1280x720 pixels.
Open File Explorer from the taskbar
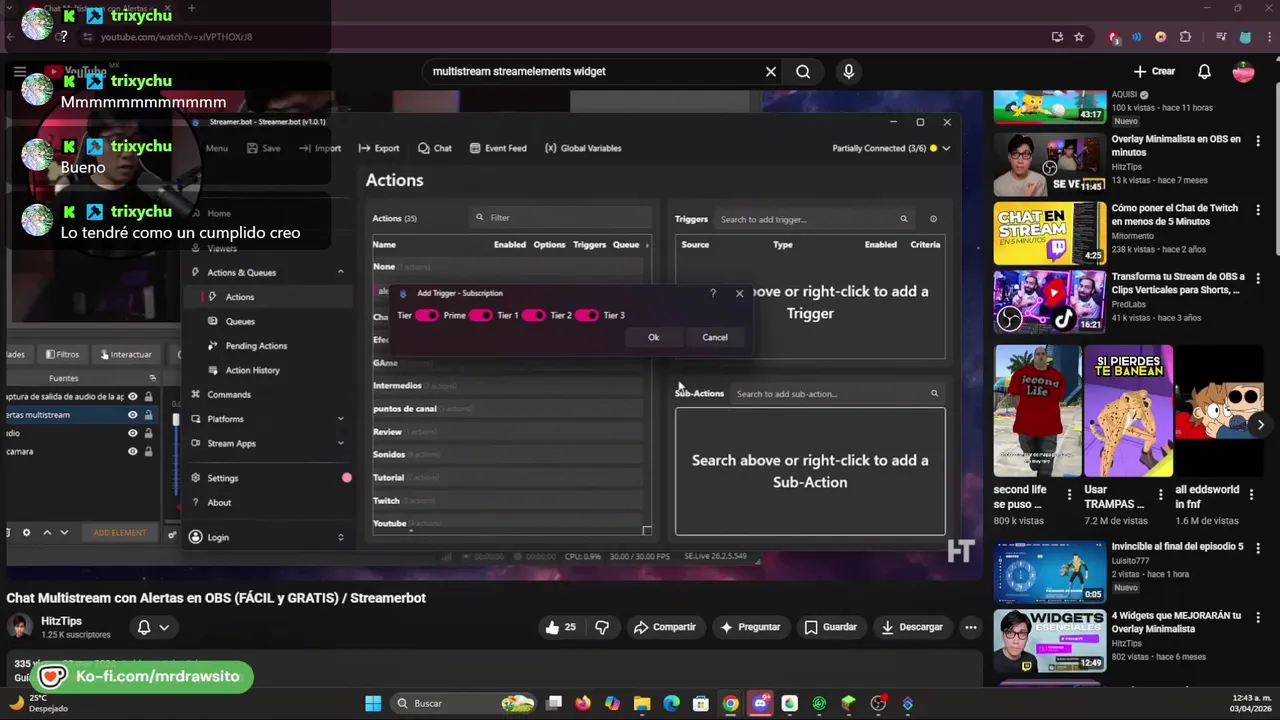tap(642, 703)
